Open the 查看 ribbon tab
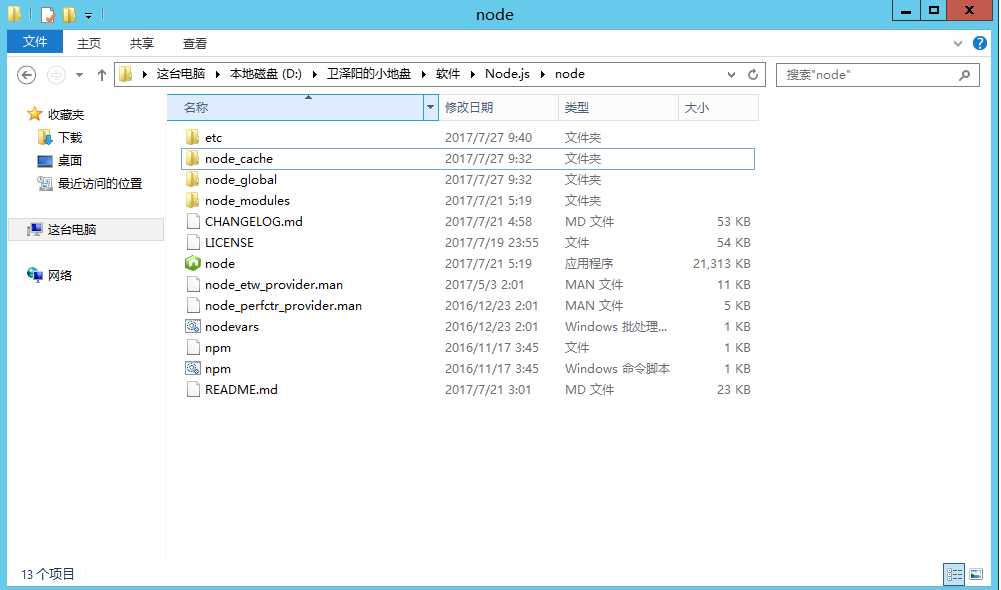The height and width of the screenshot is (590, 1001). click(x=195, y=43)
